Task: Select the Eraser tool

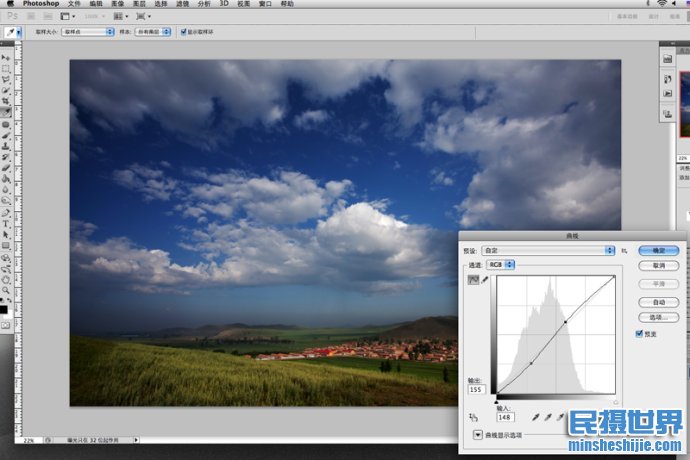Action: [x=6, y=168]
